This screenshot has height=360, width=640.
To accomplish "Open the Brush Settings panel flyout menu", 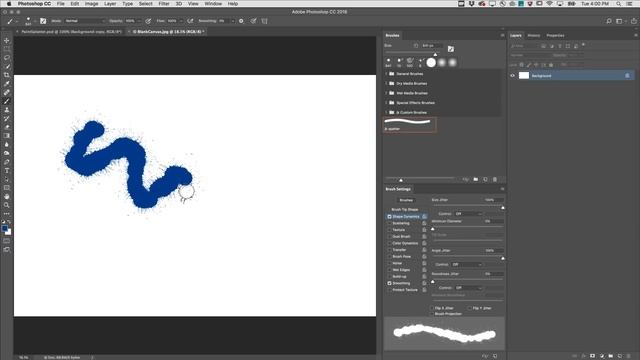I will click(502, 189).
